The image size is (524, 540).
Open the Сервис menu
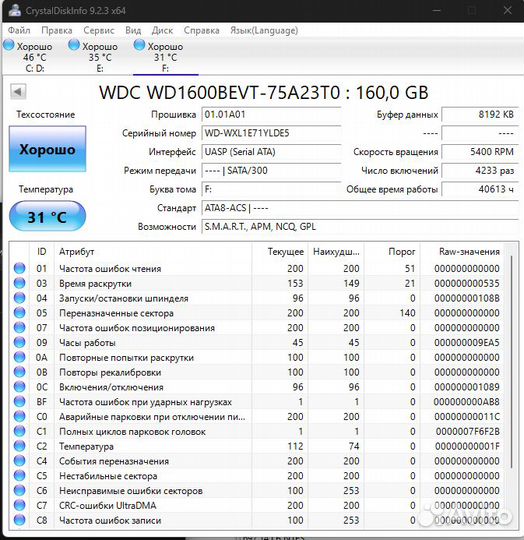tap(99, 30)
